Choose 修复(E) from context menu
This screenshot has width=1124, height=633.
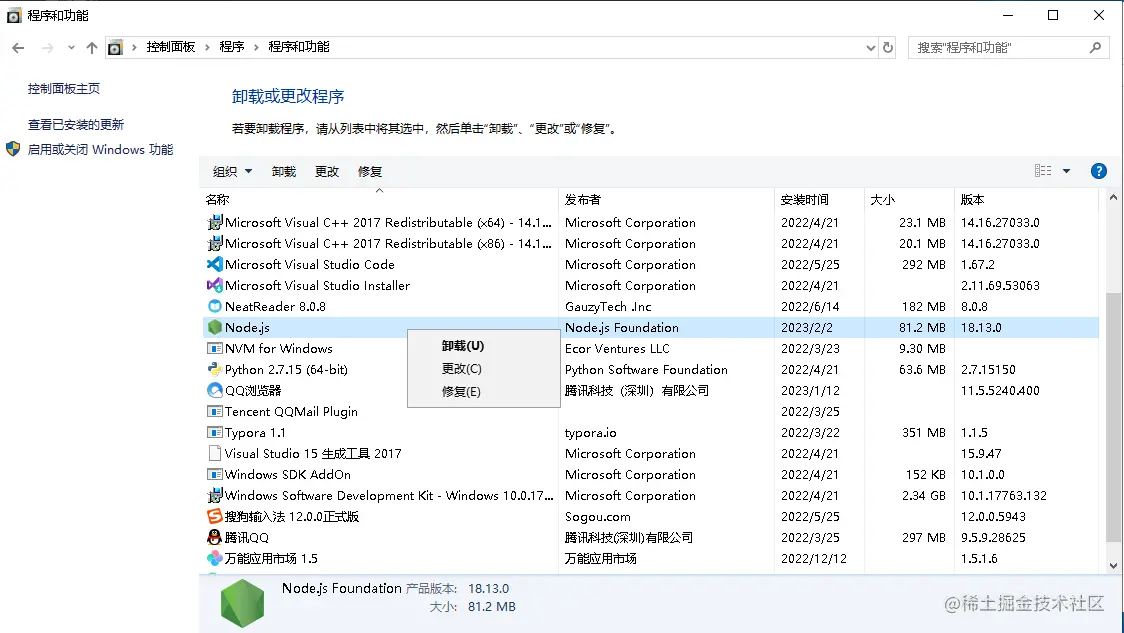(484, 391)
